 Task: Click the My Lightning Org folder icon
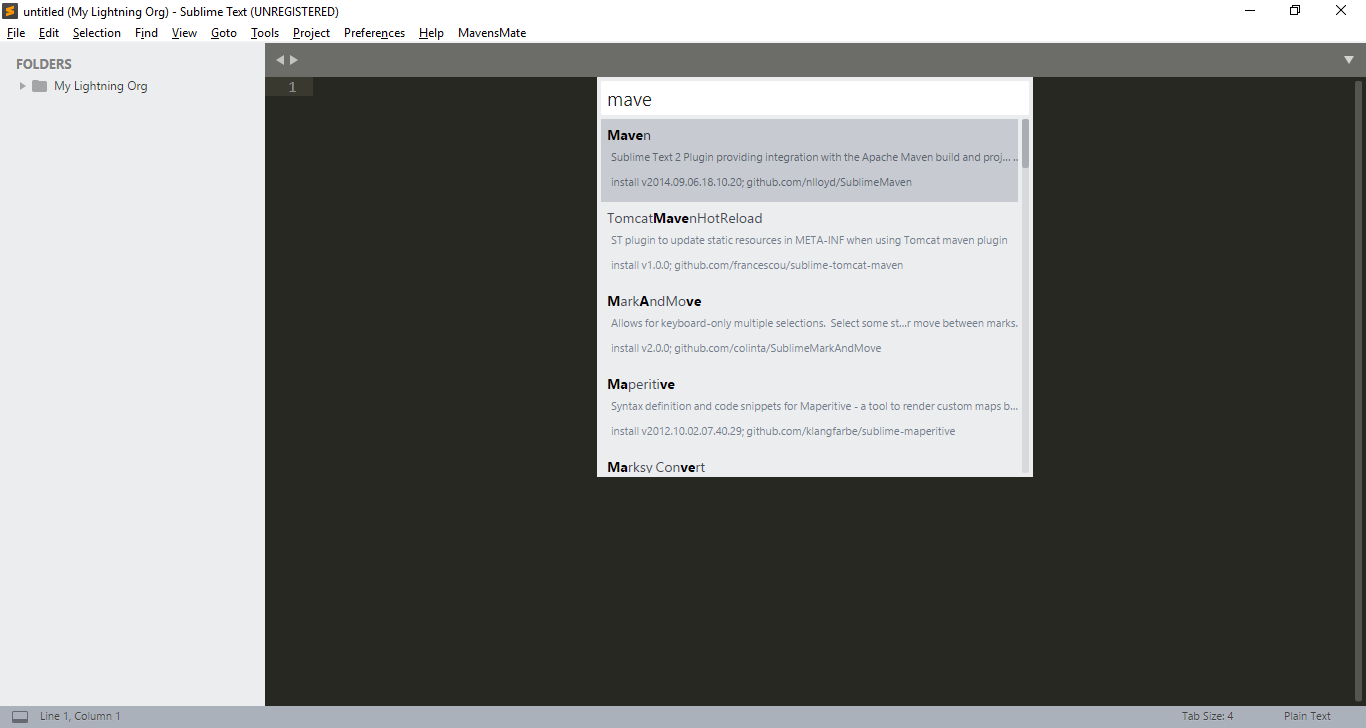(x=40, y=86)
